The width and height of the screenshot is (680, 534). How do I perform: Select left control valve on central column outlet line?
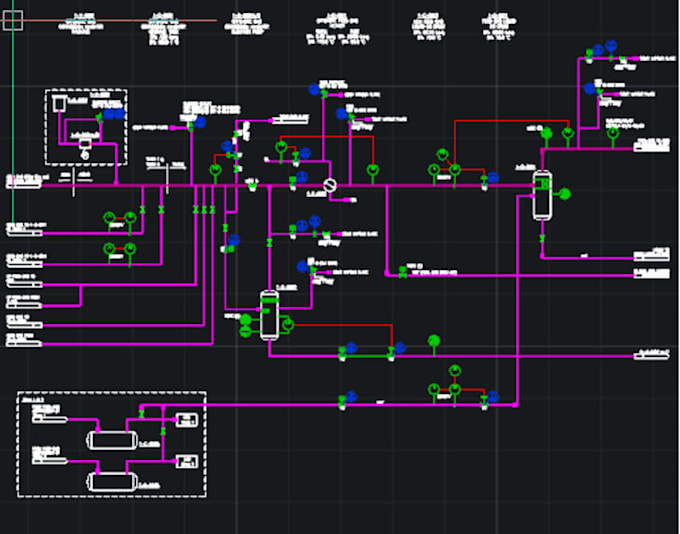click(342, 353)
